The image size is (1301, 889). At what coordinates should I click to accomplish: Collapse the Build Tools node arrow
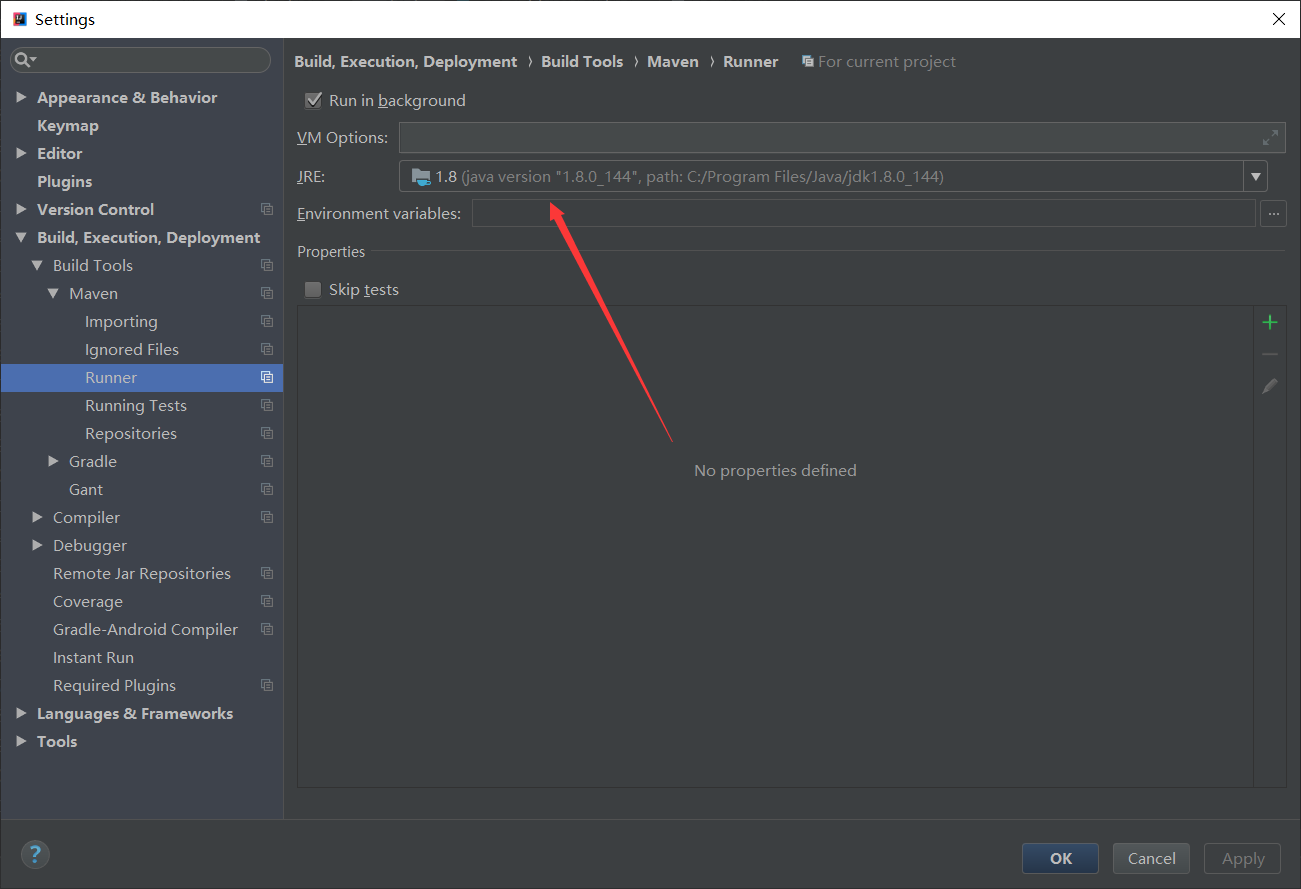37,265
